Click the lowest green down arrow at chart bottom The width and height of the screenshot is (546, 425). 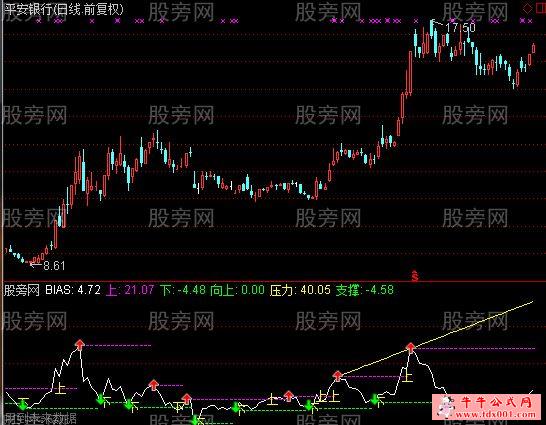click(x=196, y=420)
